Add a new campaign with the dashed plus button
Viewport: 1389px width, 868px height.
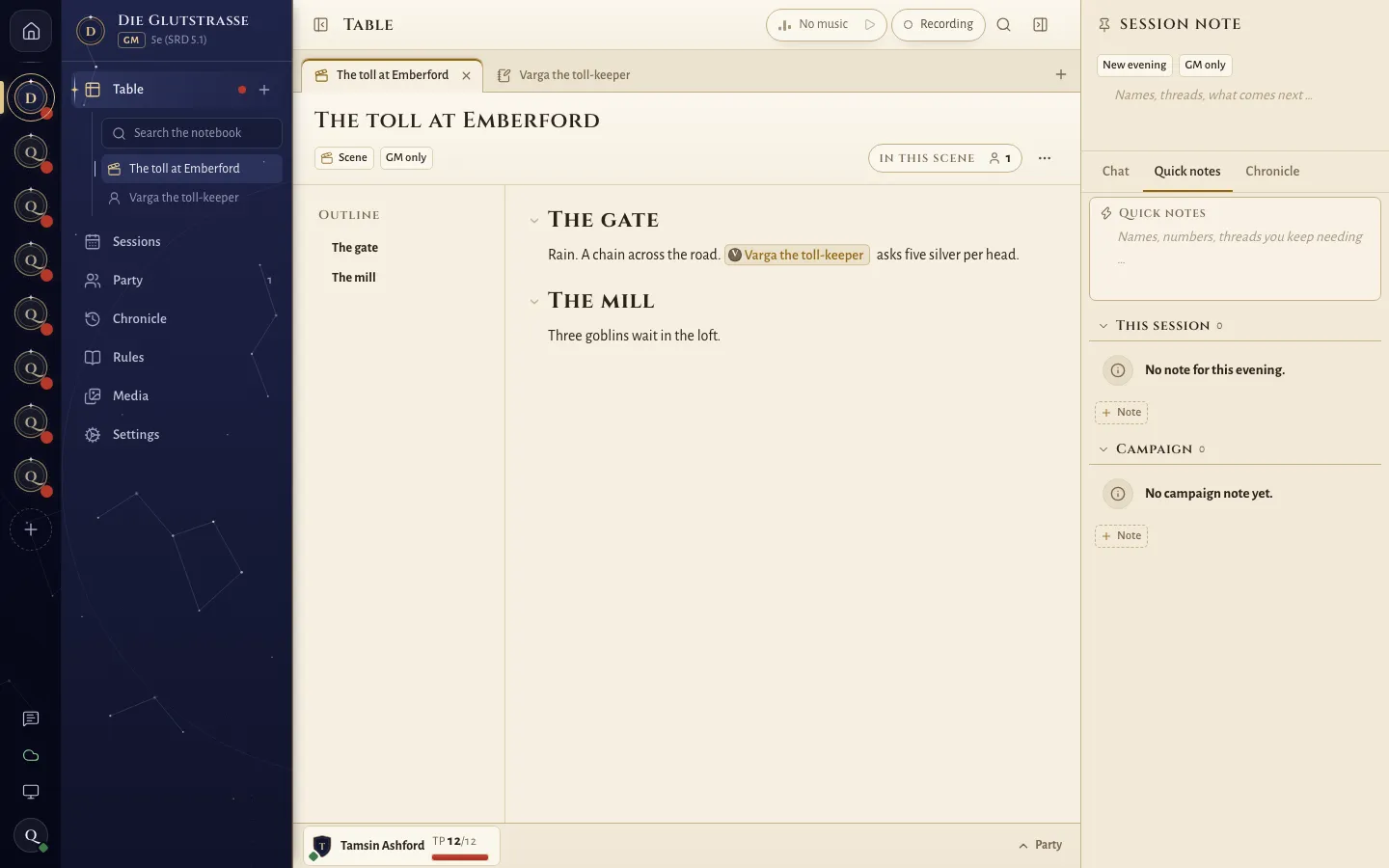(31, 529)
